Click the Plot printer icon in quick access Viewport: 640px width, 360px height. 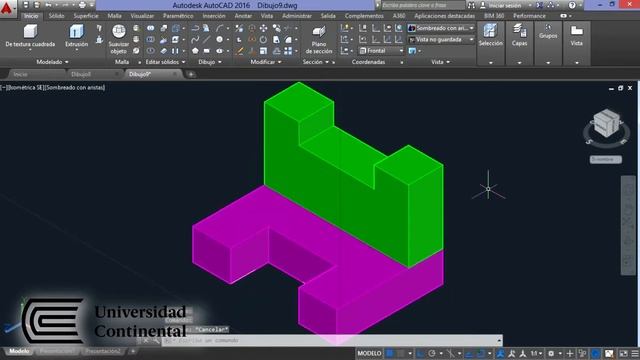82,5
